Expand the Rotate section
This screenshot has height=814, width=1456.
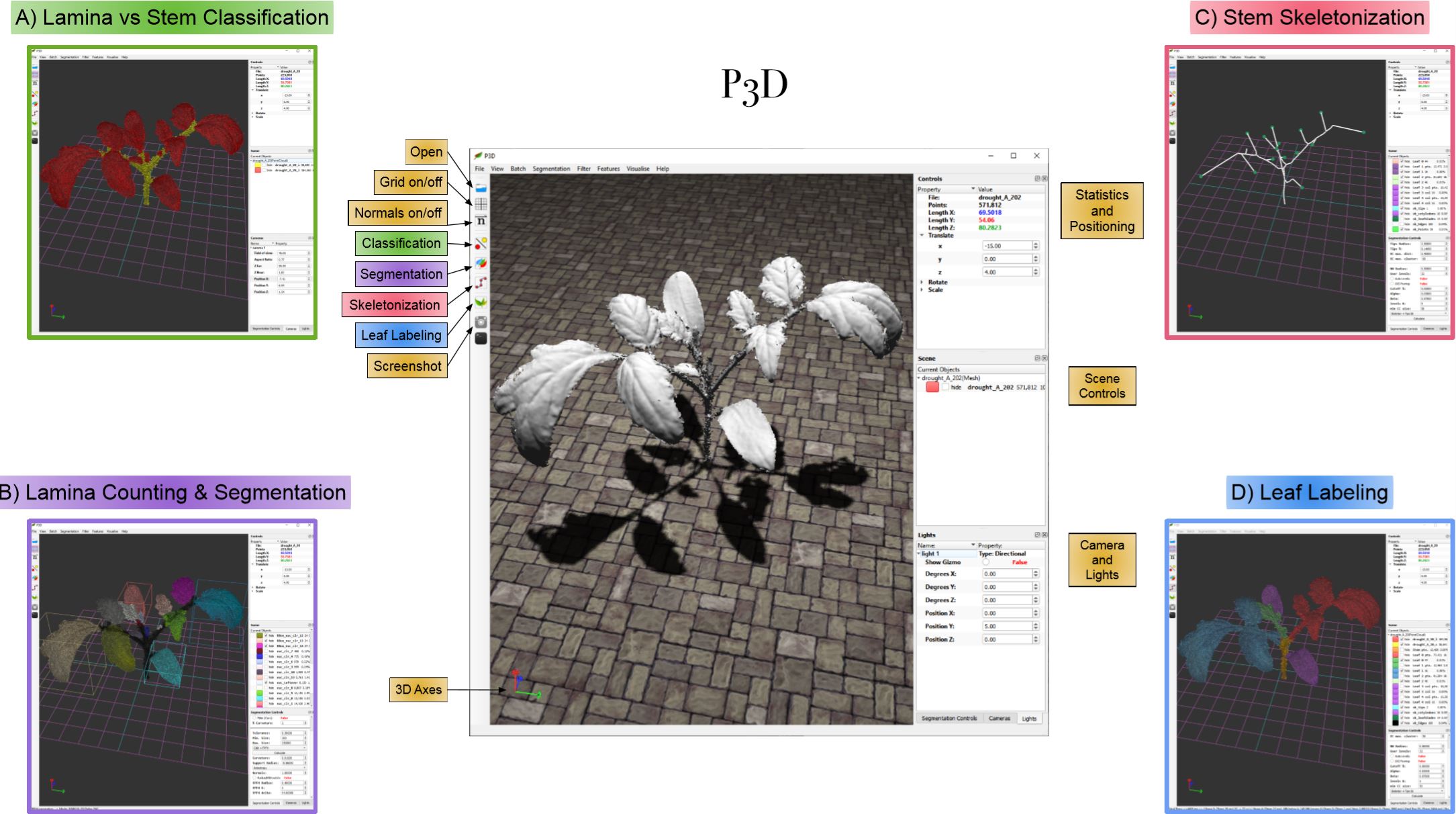click(x=922, y=282)
